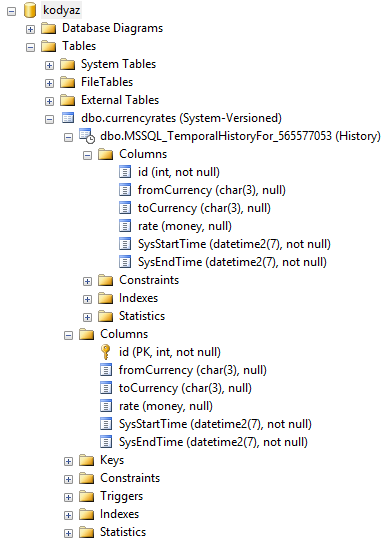Select the Keys folder label

(x=112, y=460)
